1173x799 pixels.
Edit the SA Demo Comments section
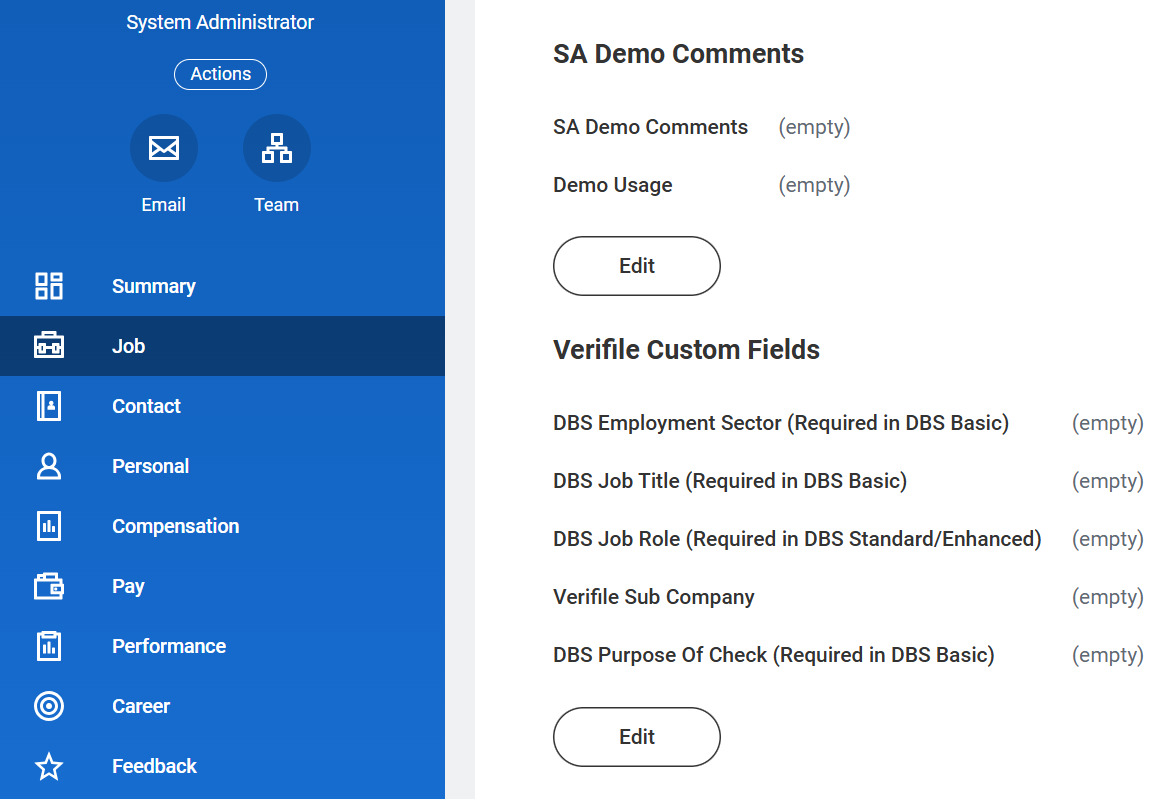[x=637, y=266]
